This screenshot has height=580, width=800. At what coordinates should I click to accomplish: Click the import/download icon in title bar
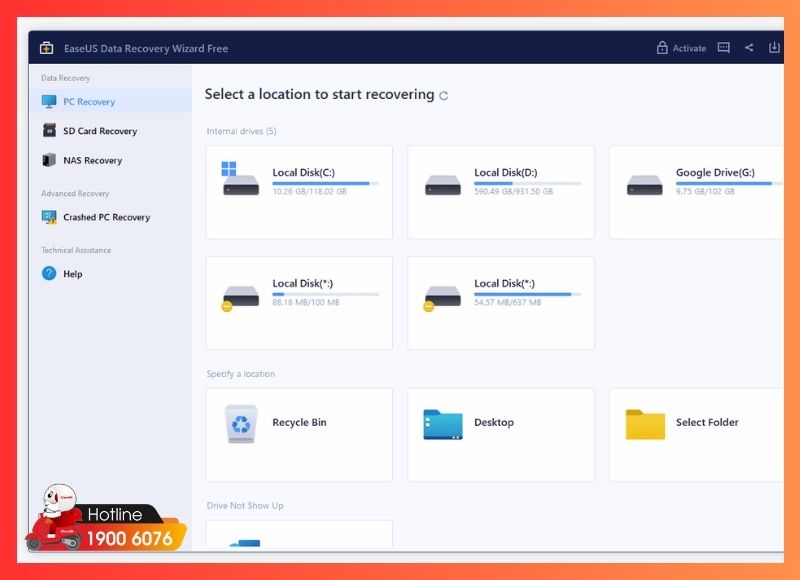(774, 47)
